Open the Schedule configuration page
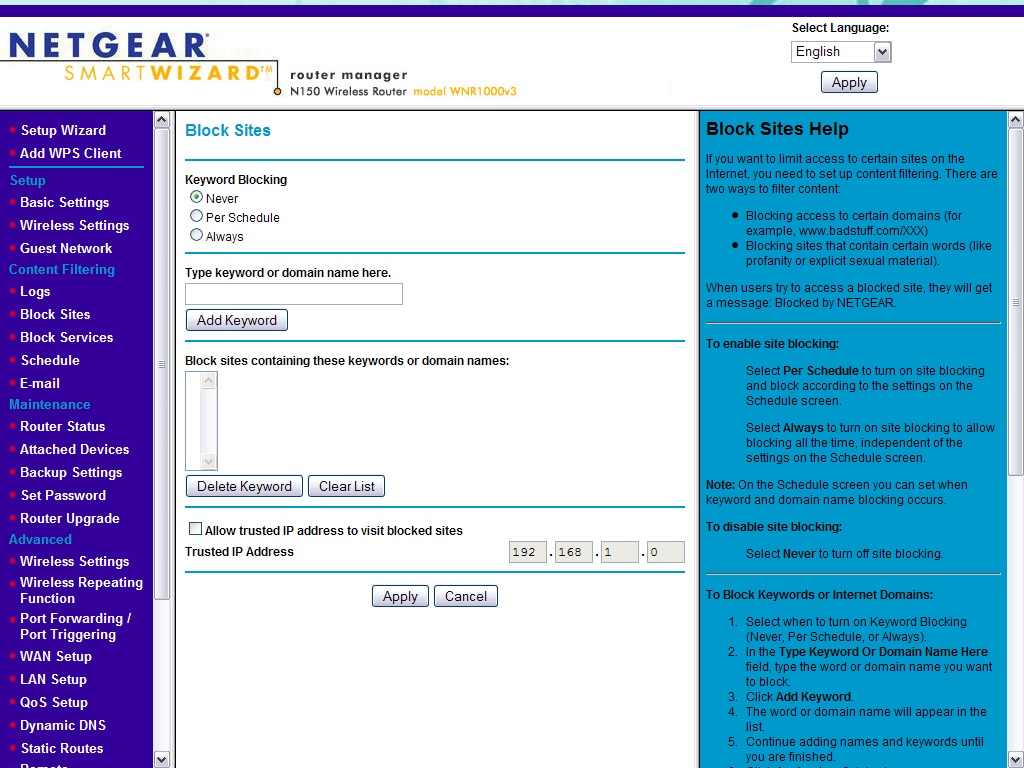 [x=49, y=360]
